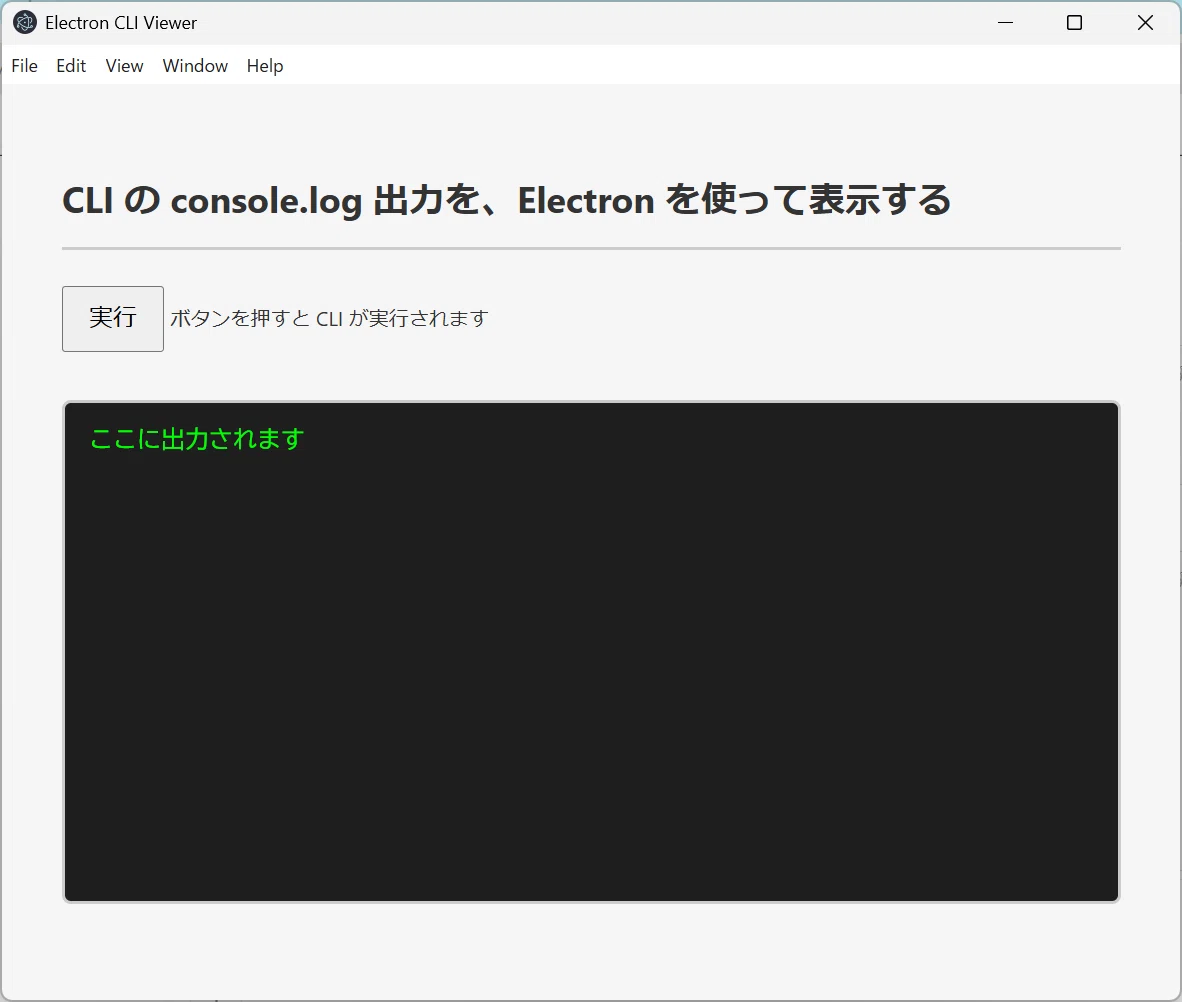The image size is (1182, 1002).
Task: Open the View menu
Action: (x=124, y=66)
